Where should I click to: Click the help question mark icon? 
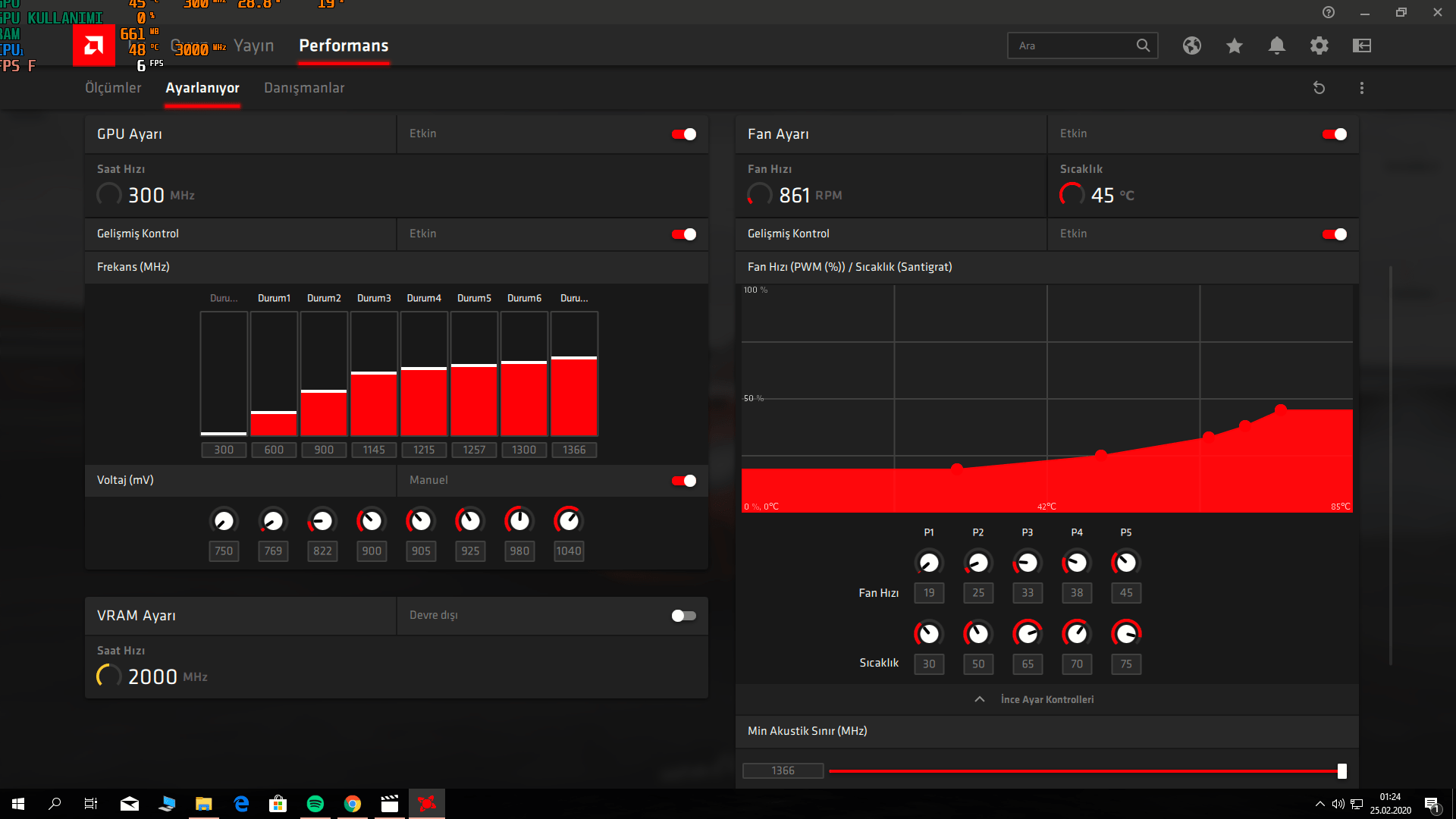1329,12
